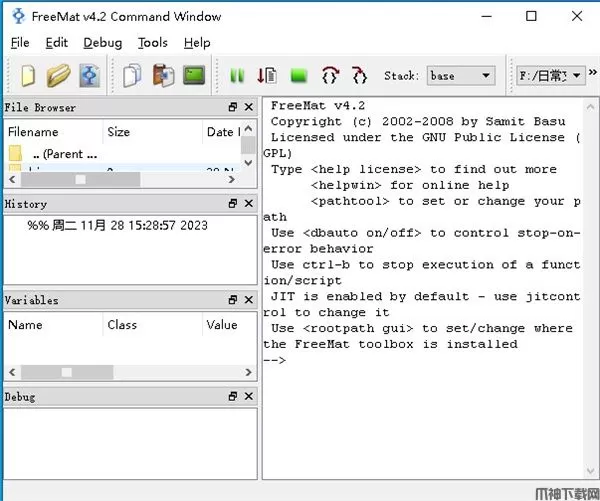Open the current directory path dropdown
The height and width of the screenshot is (501, 600).
(550, 76)
